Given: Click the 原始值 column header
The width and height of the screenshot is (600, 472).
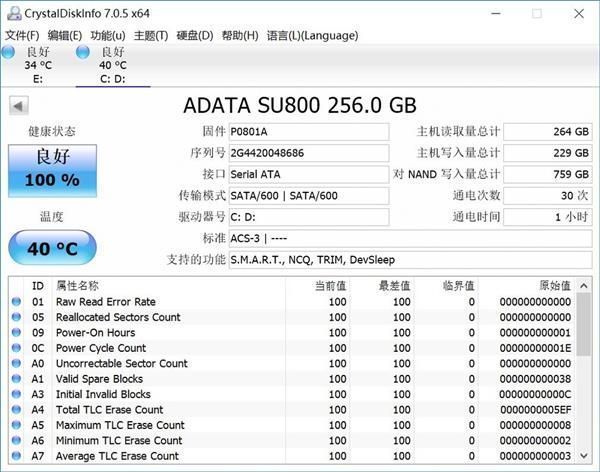Looking at the screenshot, I should point(555,286).
